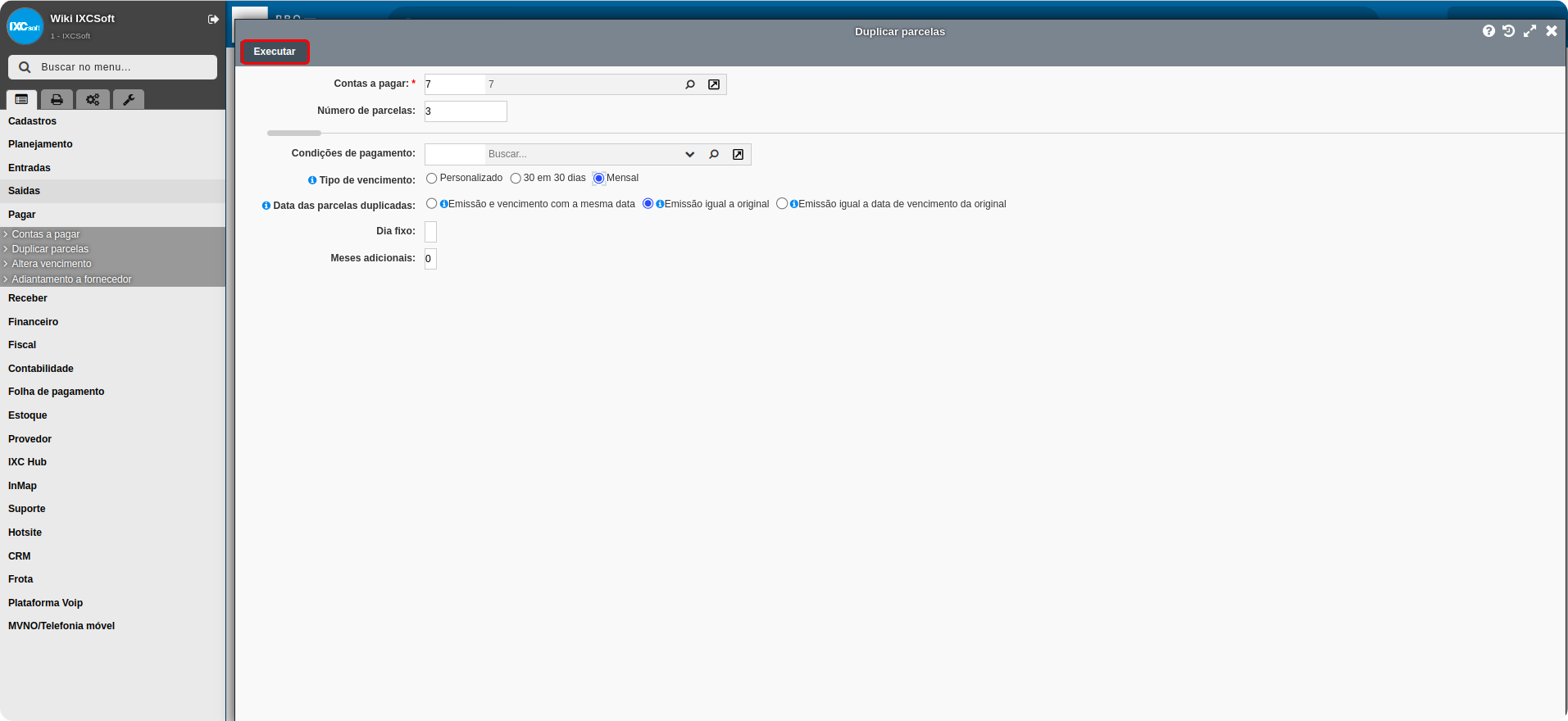
Task: Click search icon in Contas a pagar field
Action: [690, 84]
